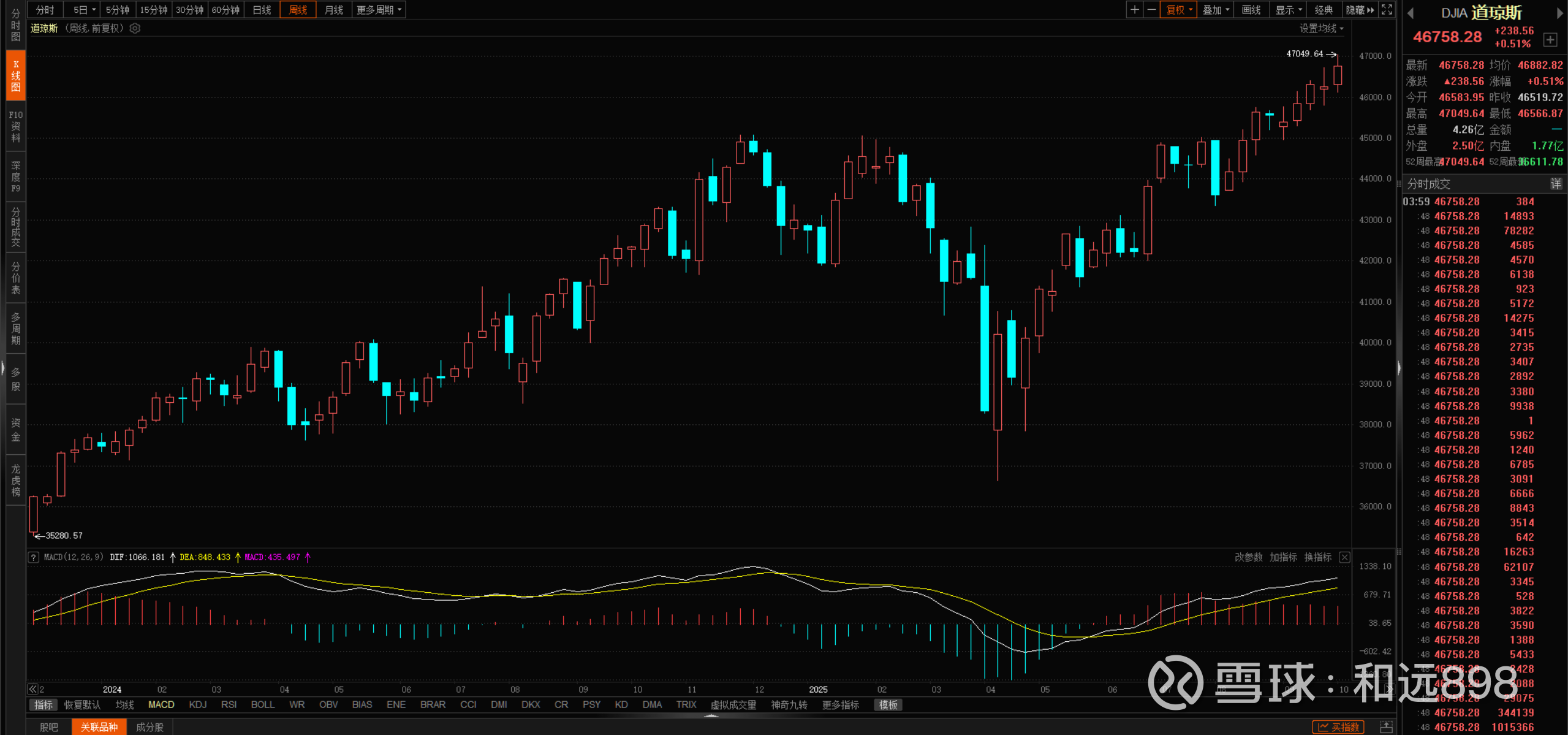Select the KDJ indicator tab
Image resolution: width=1568 pixels, height=735 pixels.
[197, 705]
